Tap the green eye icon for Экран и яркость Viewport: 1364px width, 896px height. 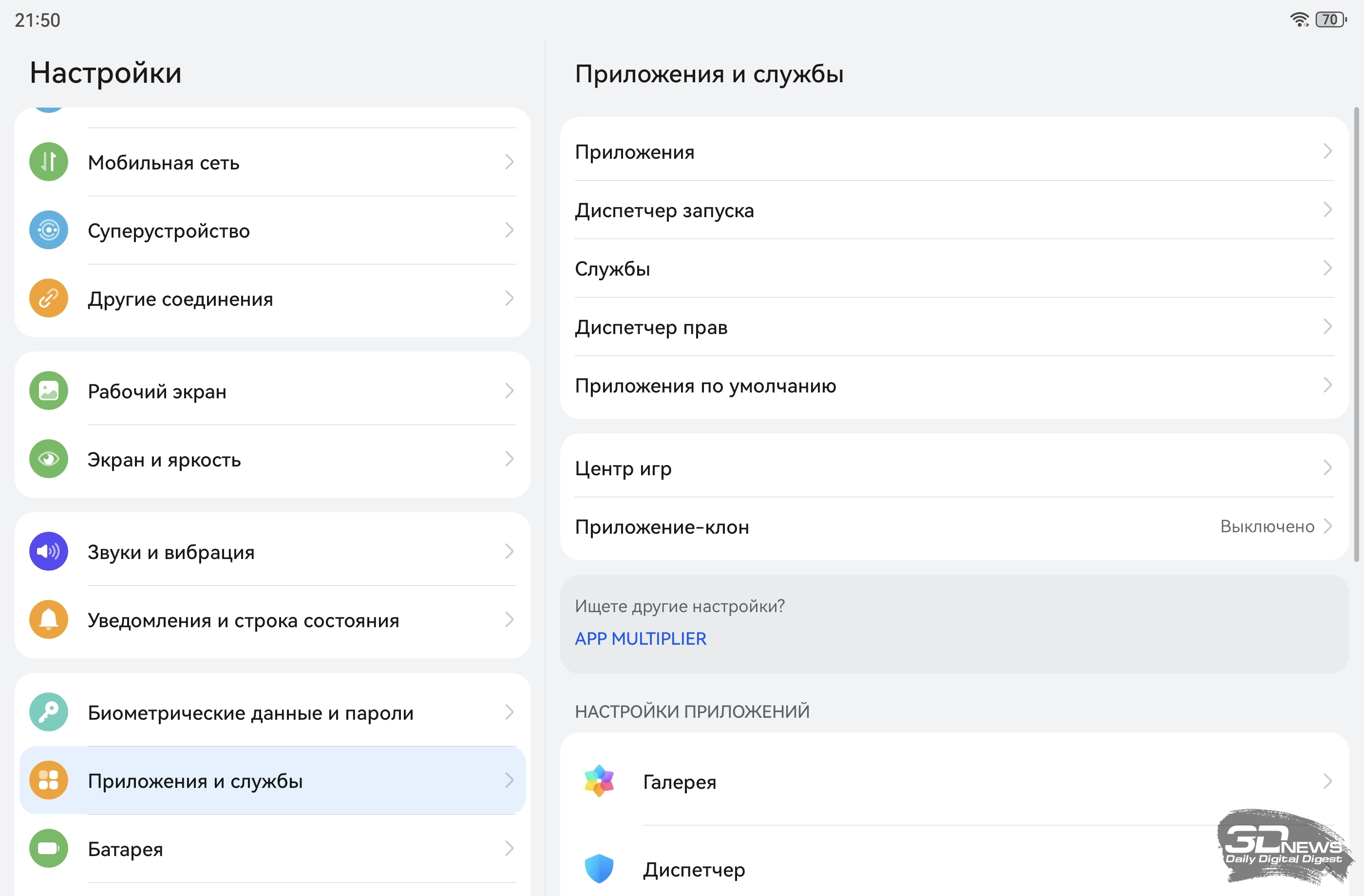49,460
